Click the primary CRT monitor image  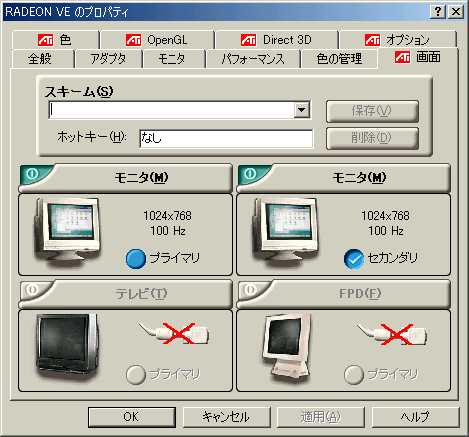[x=67, y=231]
